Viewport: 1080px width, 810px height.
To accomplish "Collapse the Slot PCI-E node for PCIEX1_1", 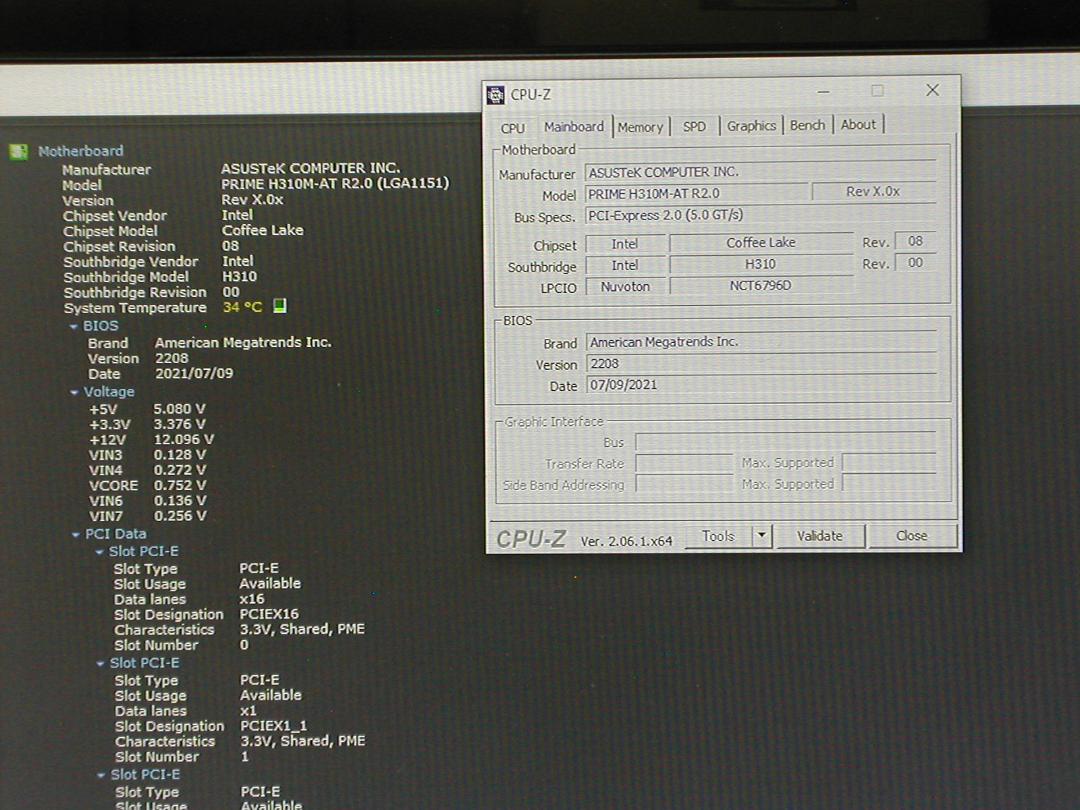I will pos(101,664).
